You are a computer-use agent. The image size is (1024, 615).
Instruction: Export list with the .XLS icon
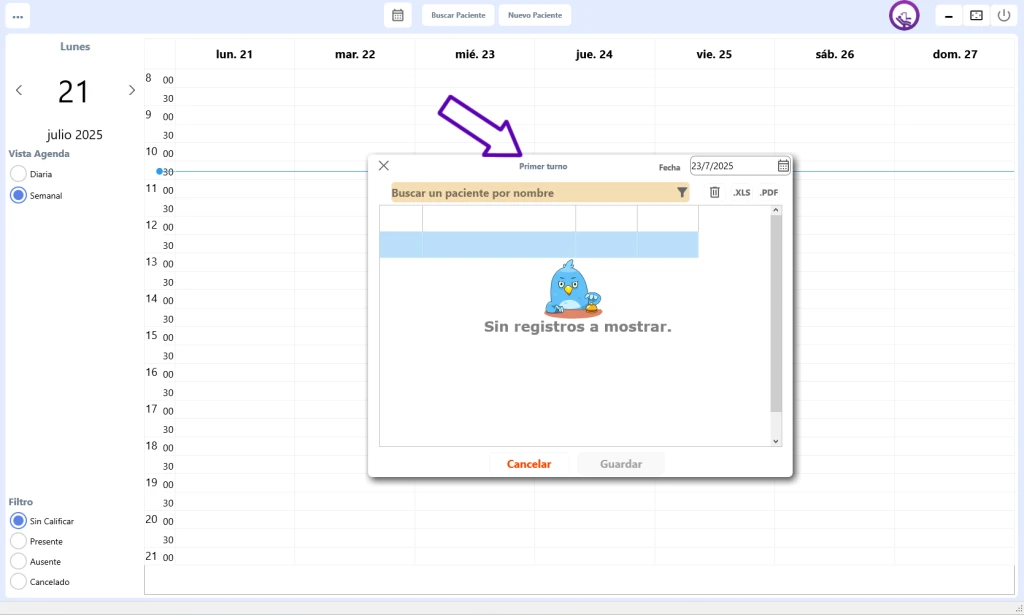(741, 192)
